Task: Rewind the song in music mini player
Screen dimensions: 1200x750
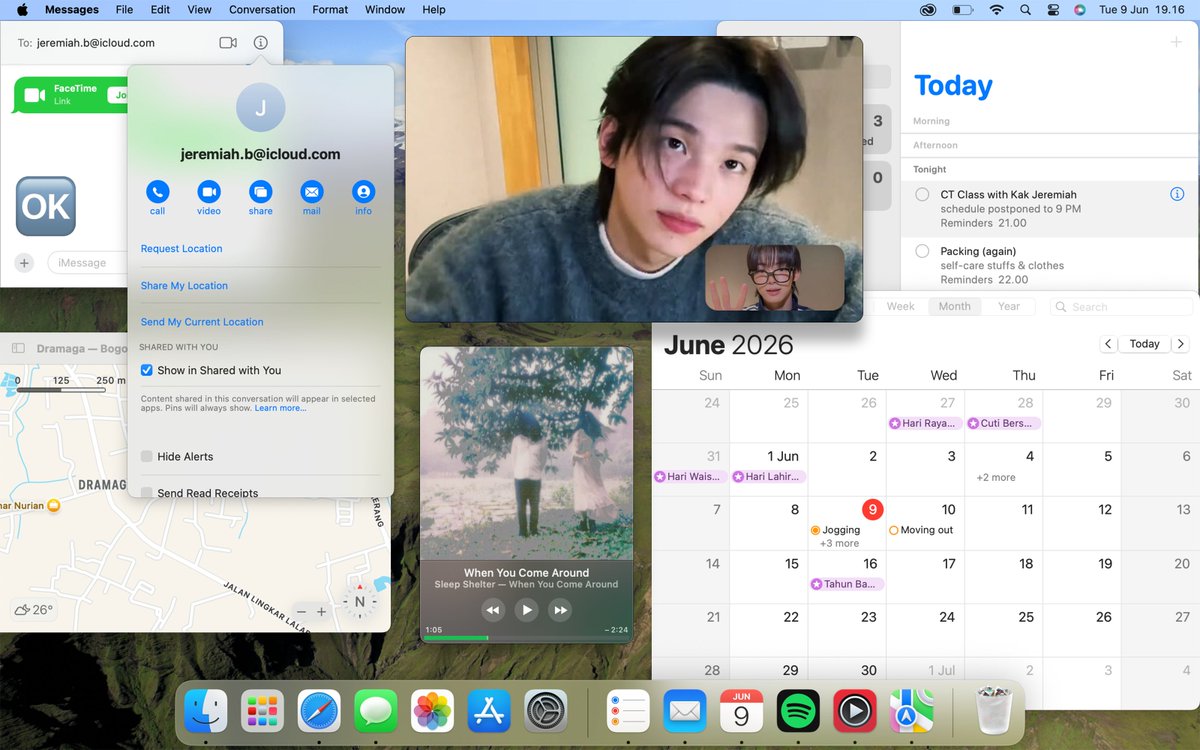Action: point(492,609)
